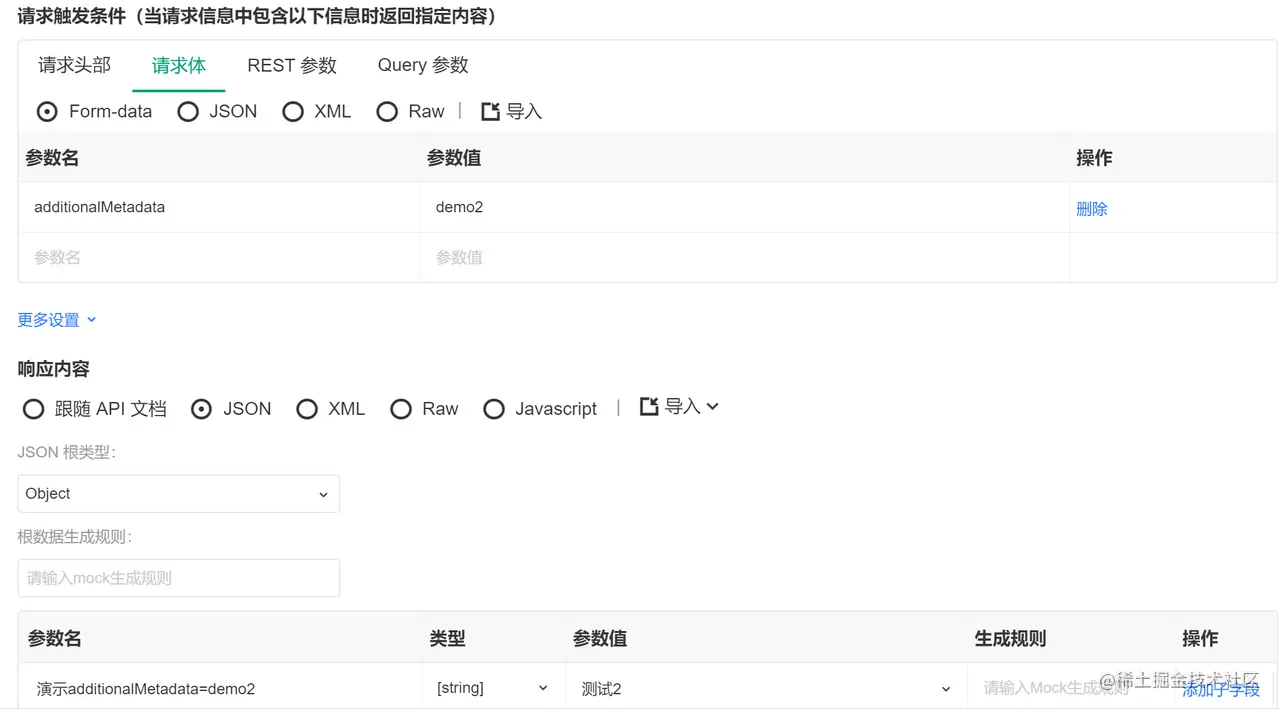The height and width of the screenshot is (711, 1280).
Task: Choose XML as the response content format
Action: [x=307, y=408]
